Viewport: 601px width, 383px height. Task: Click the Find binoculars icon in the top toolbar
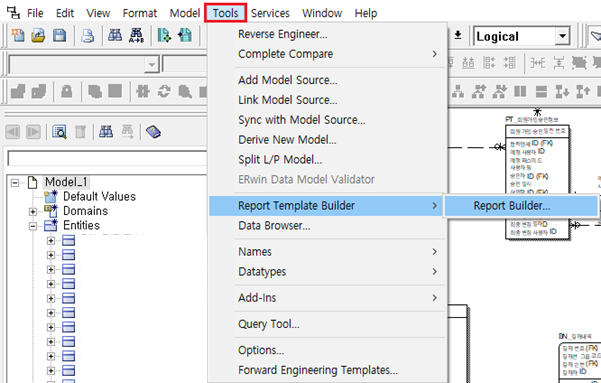pos(115,35)
